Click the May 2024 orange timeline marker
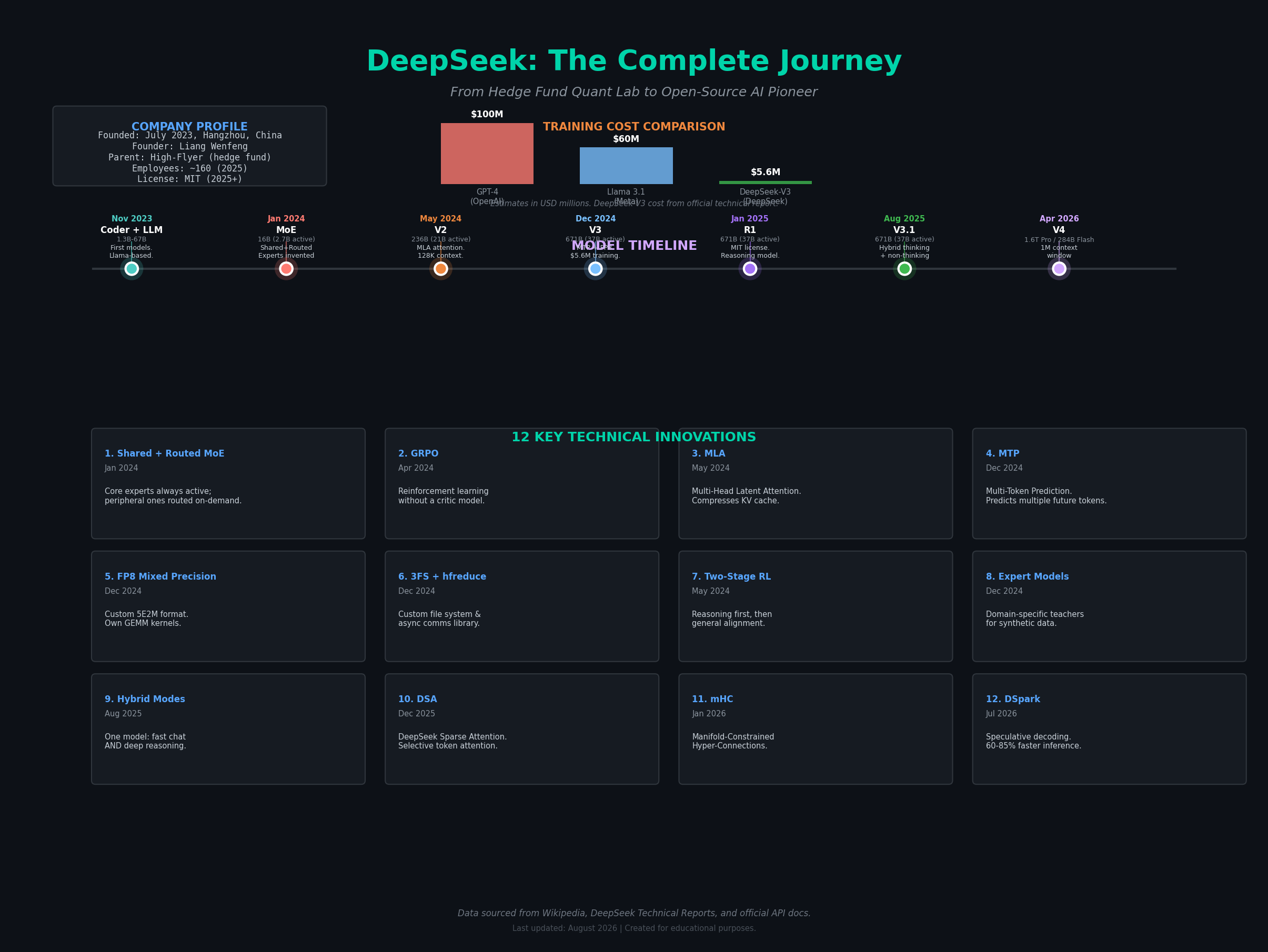This screenshot has width=1268, height=952. (441, 269)
